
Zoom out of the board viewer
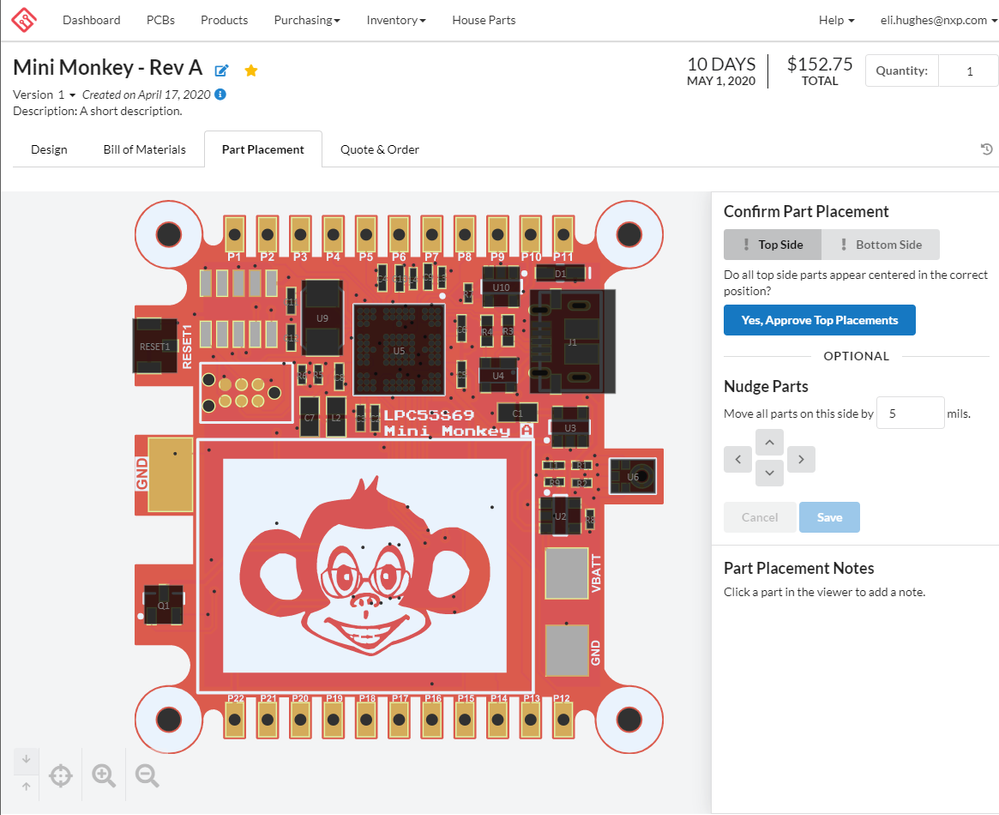(147, 774)
